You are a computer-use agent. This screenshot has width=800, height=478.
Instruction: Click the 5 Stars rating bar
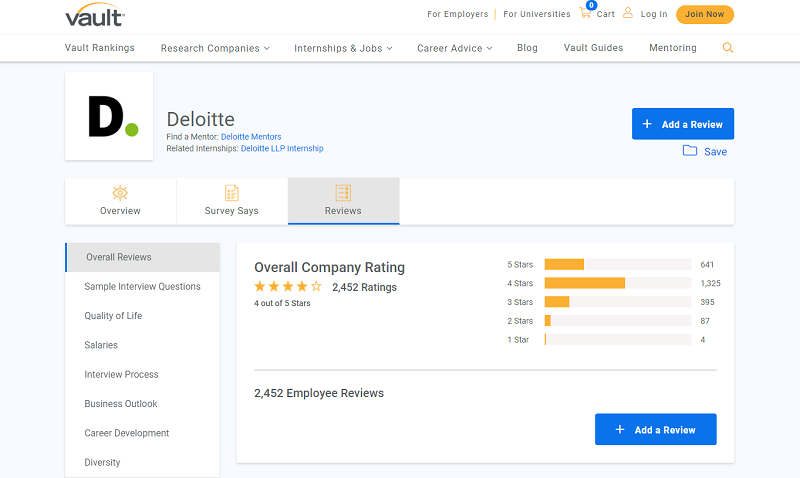pyautogui.click(x=618, y=264)
